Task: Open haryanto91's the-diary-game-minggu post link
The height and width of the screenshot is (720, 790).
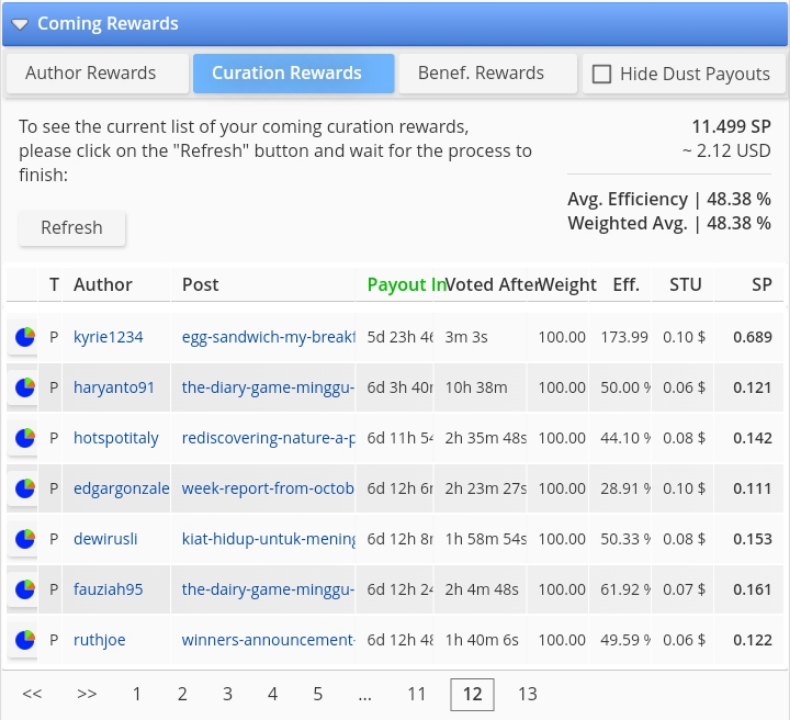Action: coord(269,387)
